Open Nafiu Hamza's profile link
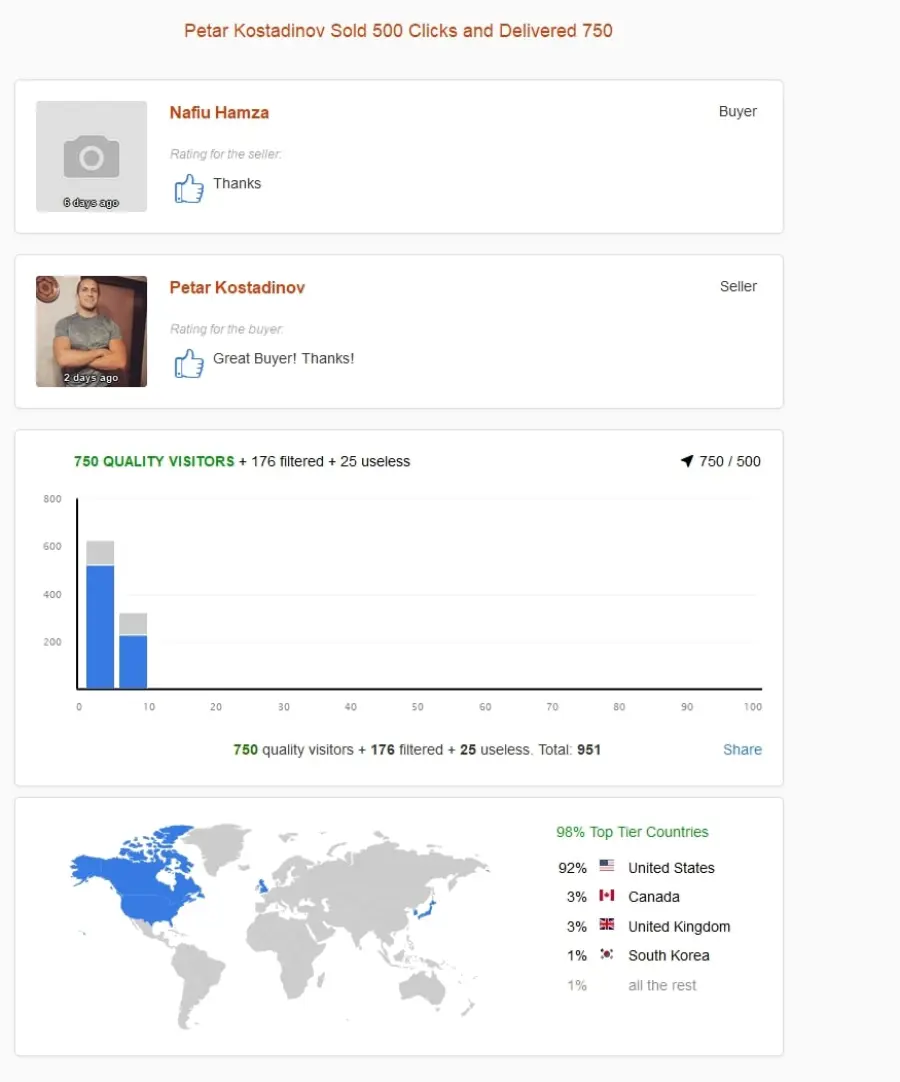The height and width of the screenshot is (1082, 900). 219,112
